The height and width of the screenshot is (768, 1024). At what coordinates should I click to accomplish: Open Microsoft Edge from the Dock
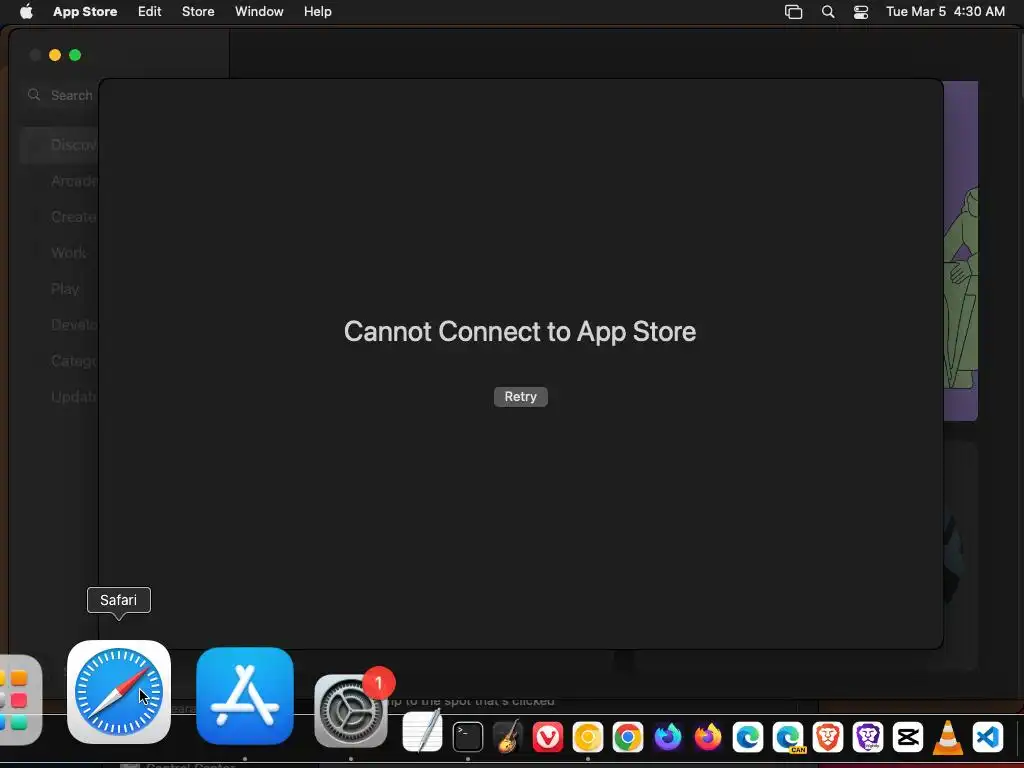tap(748, 737)
